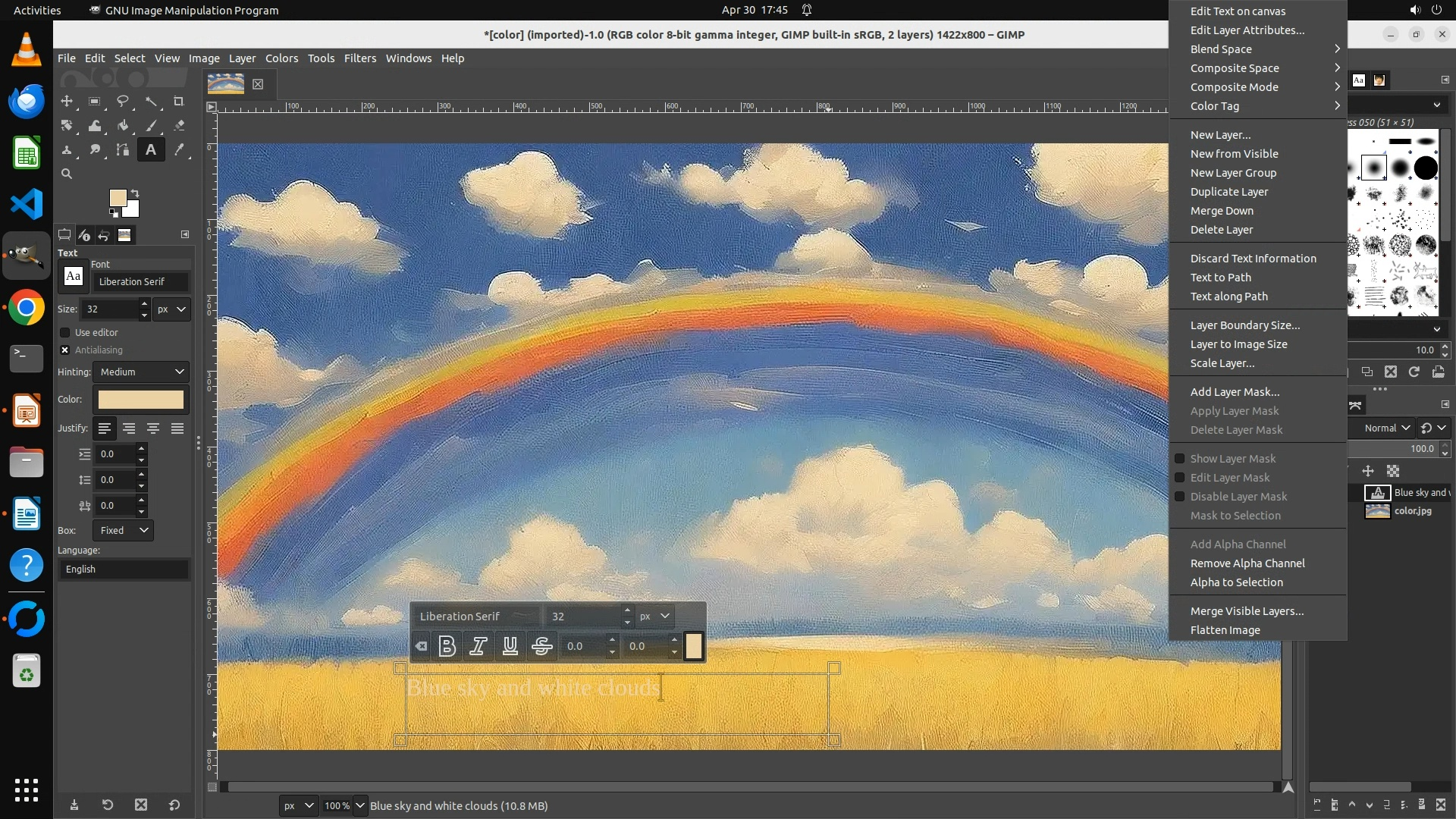Image resolution: width=1456 pixels, height=819 pixels.
Task: Select the Crop tool
Action: pos(179,101)
